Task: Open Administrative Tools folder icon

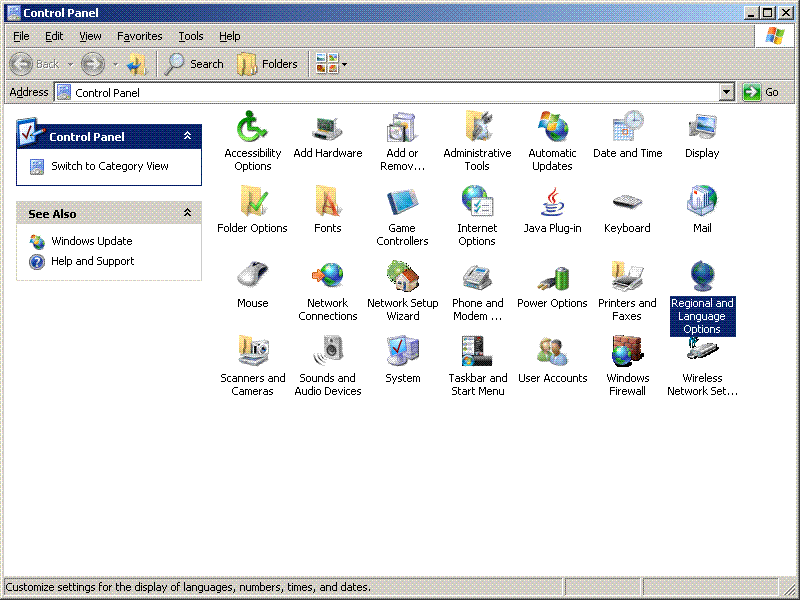Action: point(477,127)
